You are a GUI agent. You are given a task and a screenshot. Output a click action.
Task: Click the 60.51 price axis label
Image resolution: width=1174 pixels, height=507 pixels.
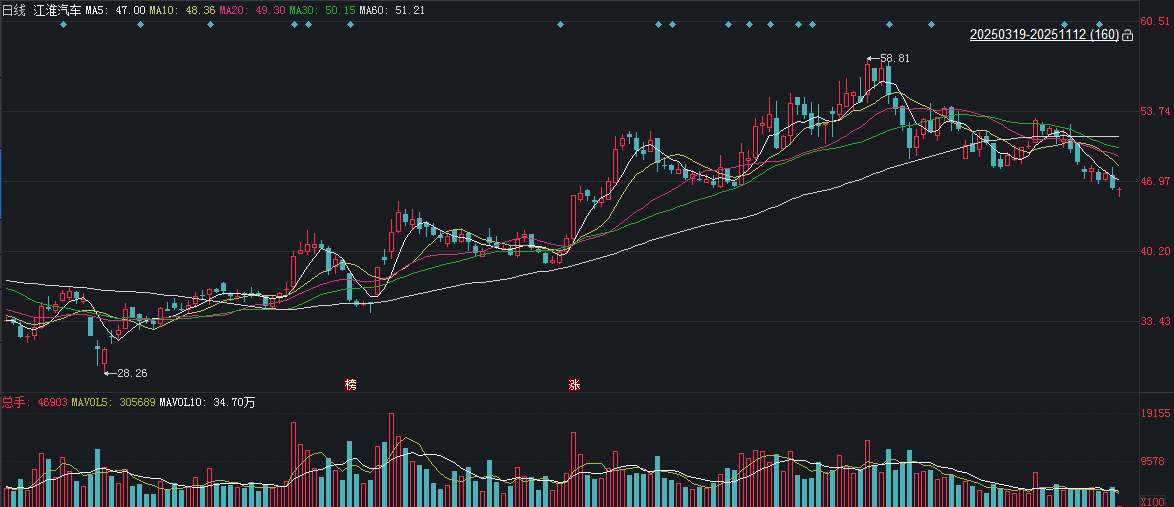click(1155, 21)
